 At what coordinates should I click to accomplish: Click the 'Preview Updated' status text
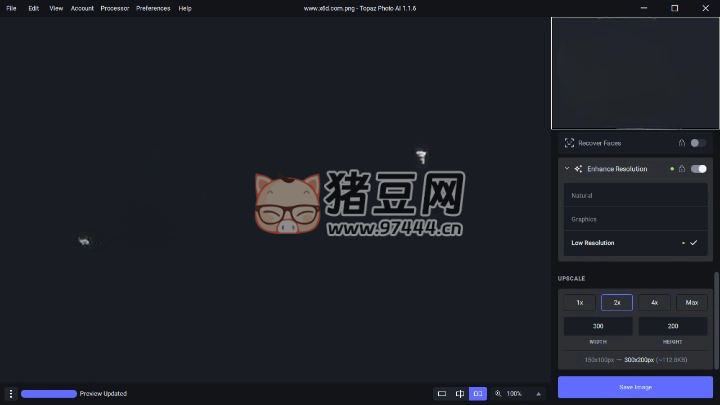(103, 394)
